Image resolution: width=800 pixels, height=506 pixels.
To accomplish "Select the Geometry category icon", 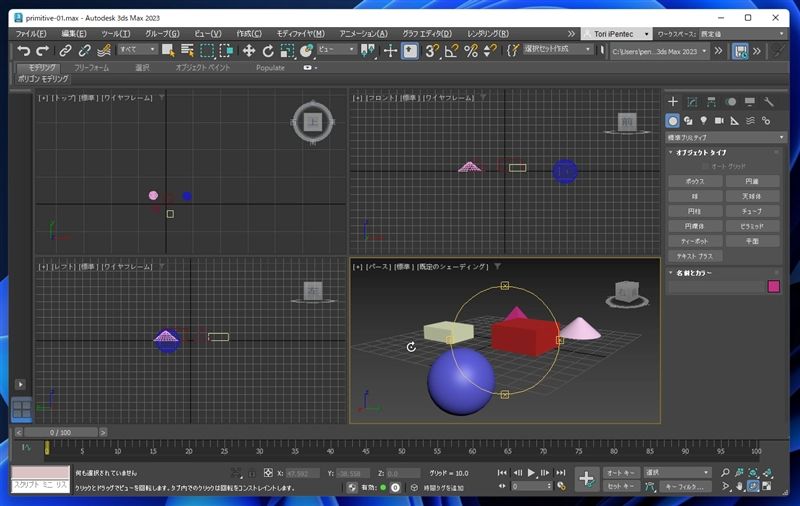I will pos(673,121).
